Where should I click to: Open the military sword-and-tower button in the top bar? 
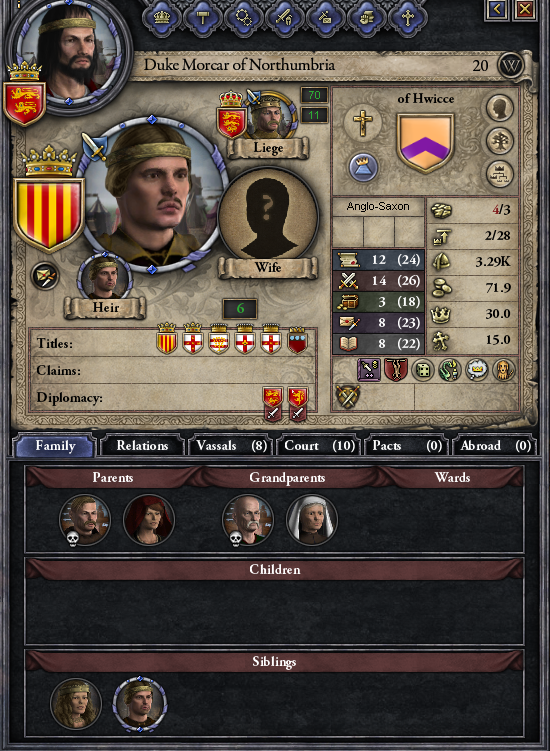pos(285,18)
